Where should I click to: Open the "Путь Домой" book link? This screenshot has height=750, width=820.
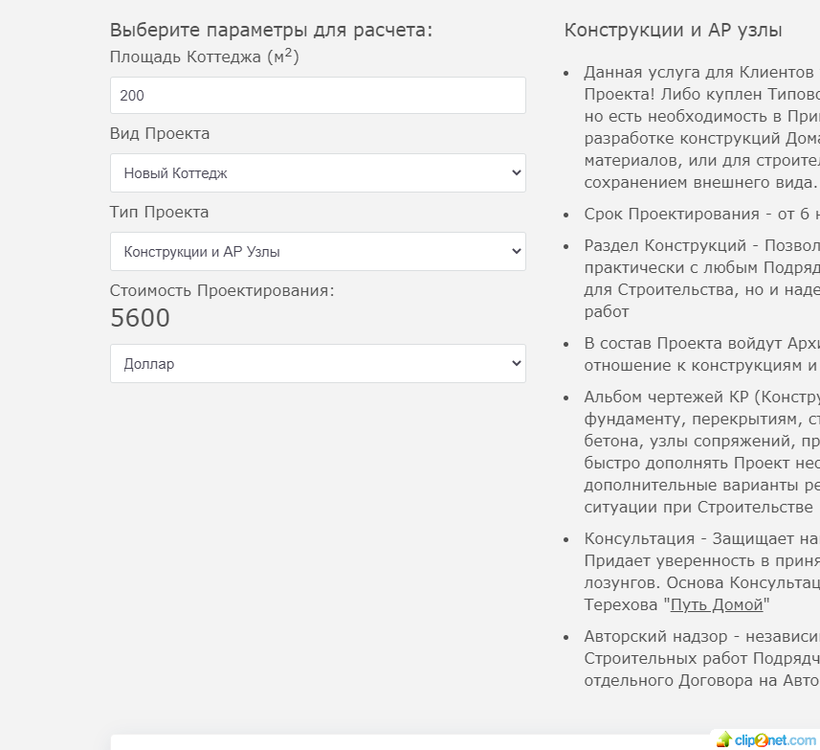pyautogui.click(x=716, y=604)
